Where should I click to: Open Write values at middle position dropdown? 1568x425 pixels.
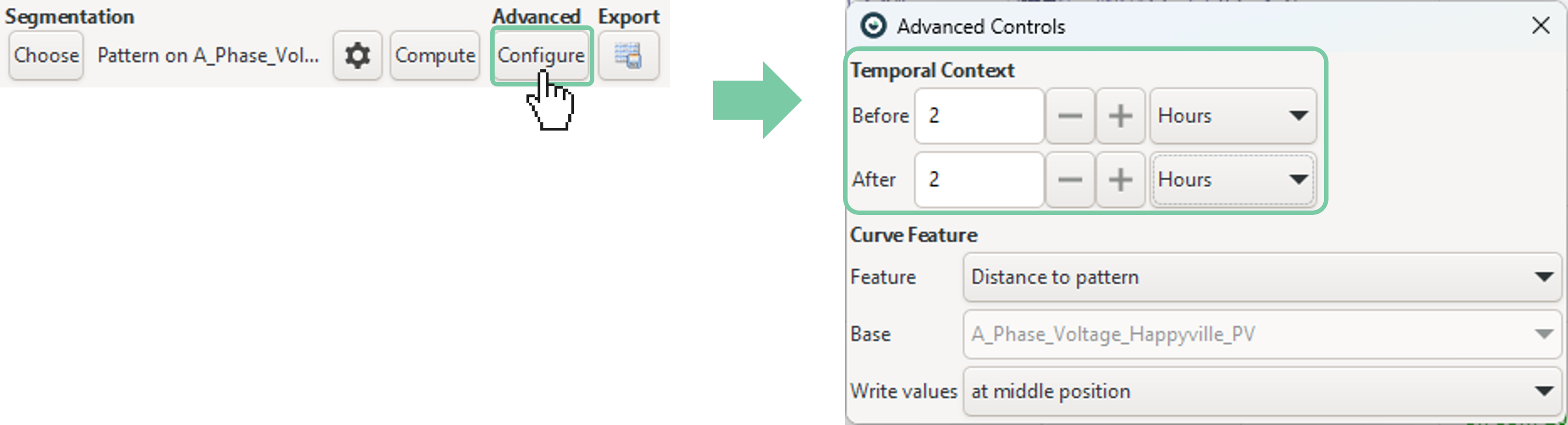click(x=1263, y=391)
